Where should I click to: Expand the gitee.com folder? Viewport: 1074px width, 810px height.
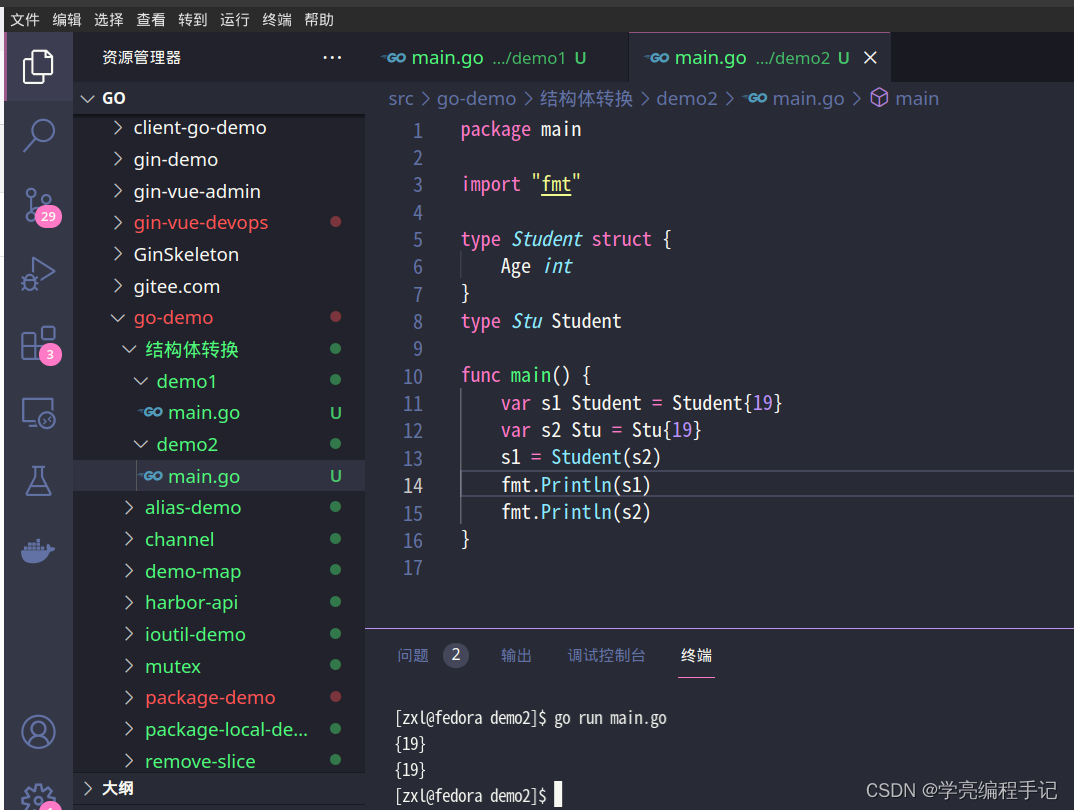pyautogui.click(x=218, y=286)
